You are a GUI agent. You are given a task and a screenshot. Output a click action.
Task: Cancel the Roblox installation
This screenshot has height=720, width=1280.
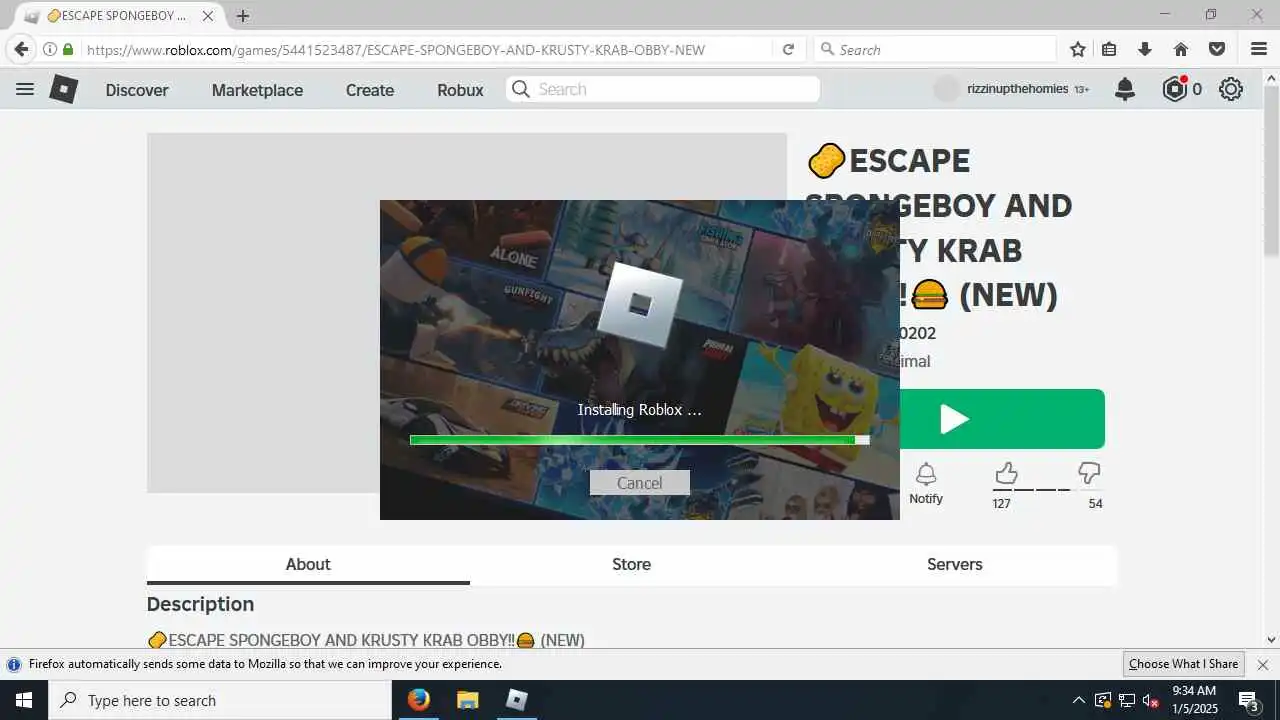point(640,483)
